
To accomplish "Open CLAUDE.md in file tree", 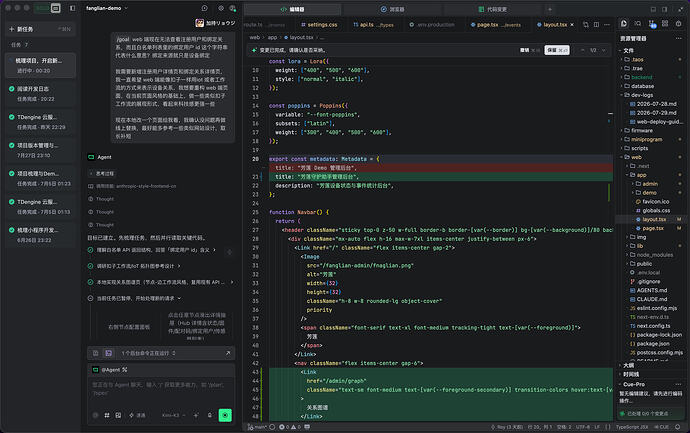I will click(x=652, y=299).
